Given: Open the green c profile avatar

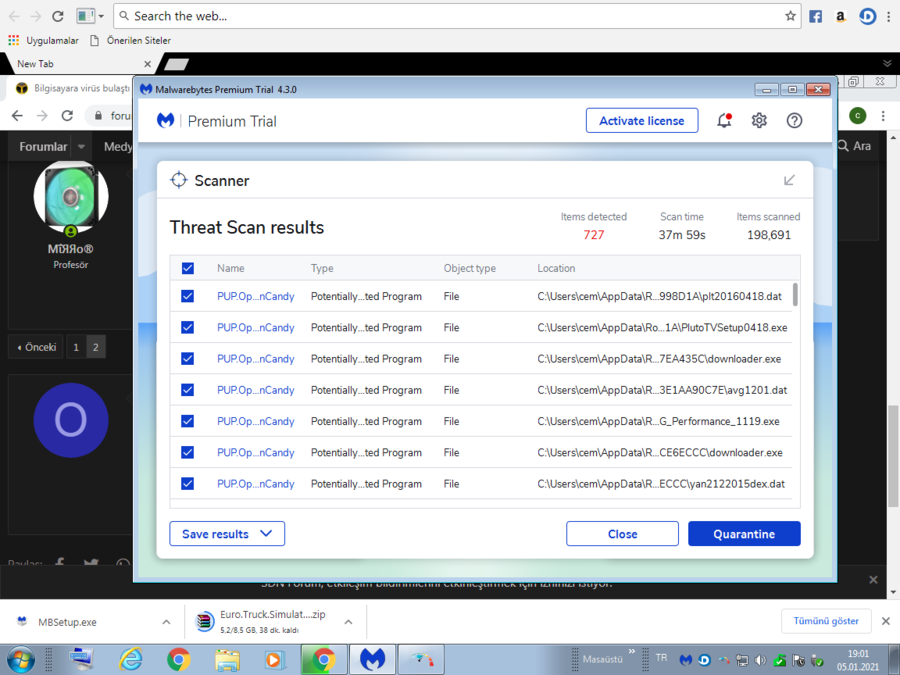Looking at the screenshot, I should pyautogui.click(x=858, y=115).
